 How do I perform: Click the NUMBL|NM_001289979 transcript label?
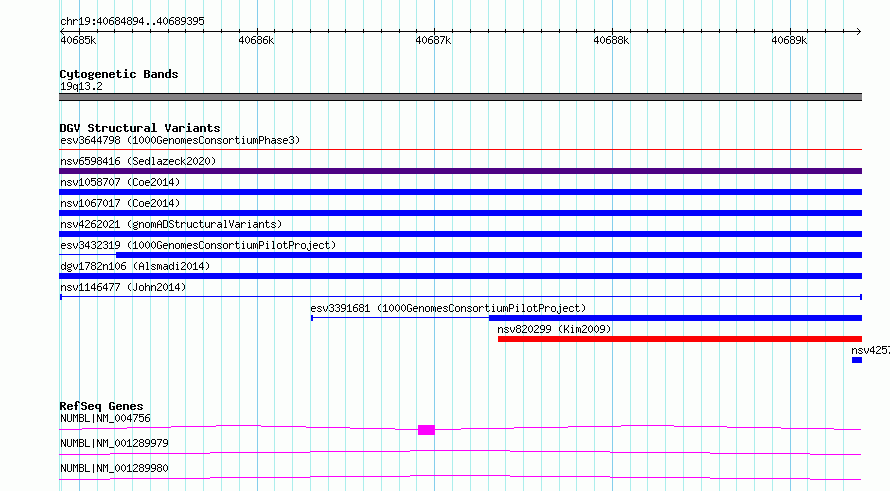point(114,443)
